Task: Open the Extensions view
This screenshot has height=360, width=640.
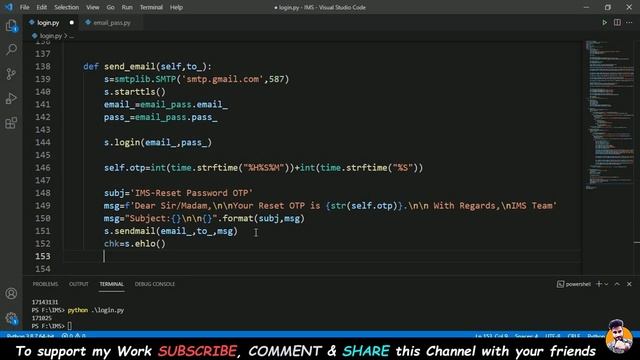Action: click(x=11, y=122)
